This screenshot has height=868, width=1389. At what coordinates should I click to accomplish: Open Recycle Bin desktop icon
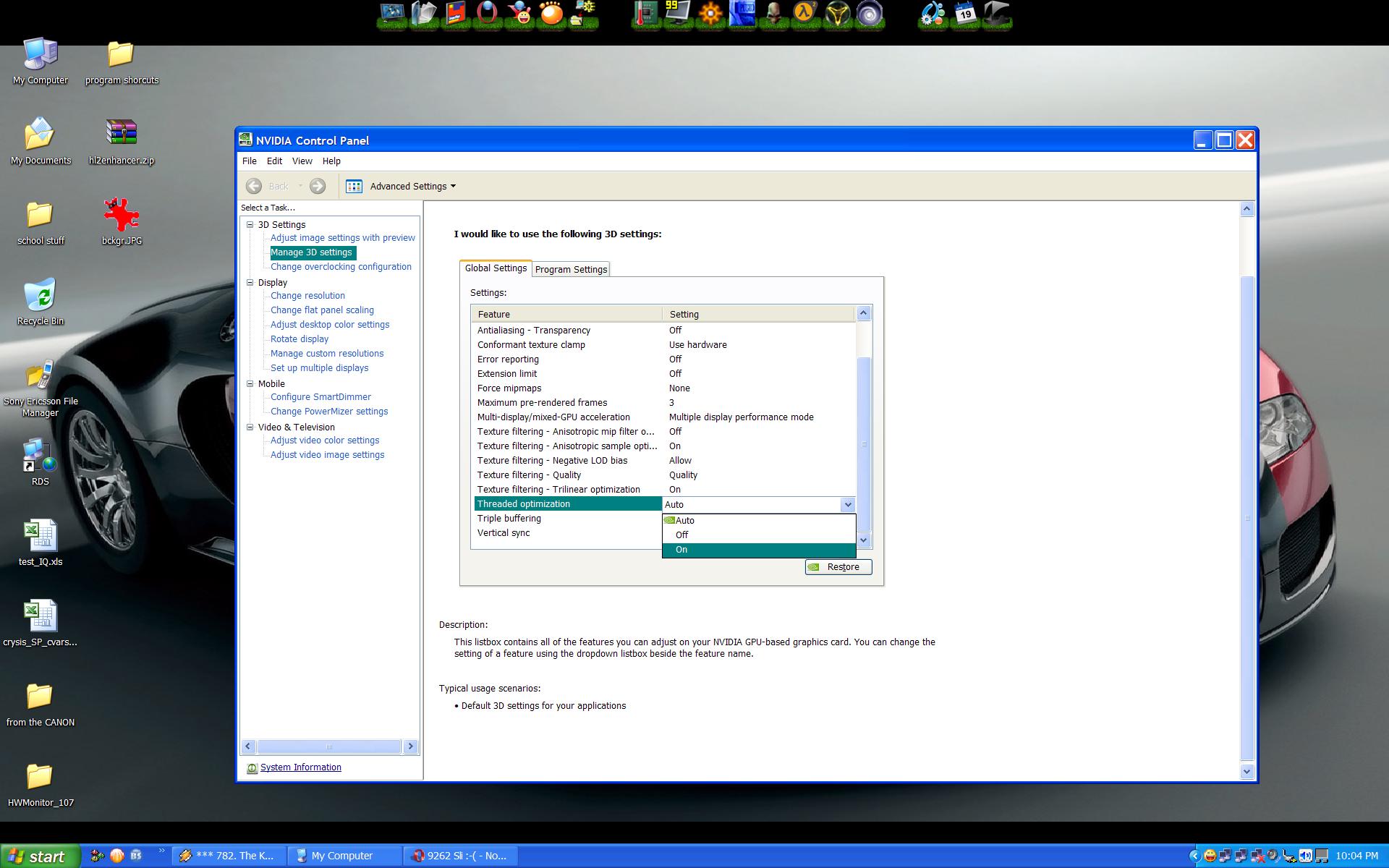[x=40, y=294]
